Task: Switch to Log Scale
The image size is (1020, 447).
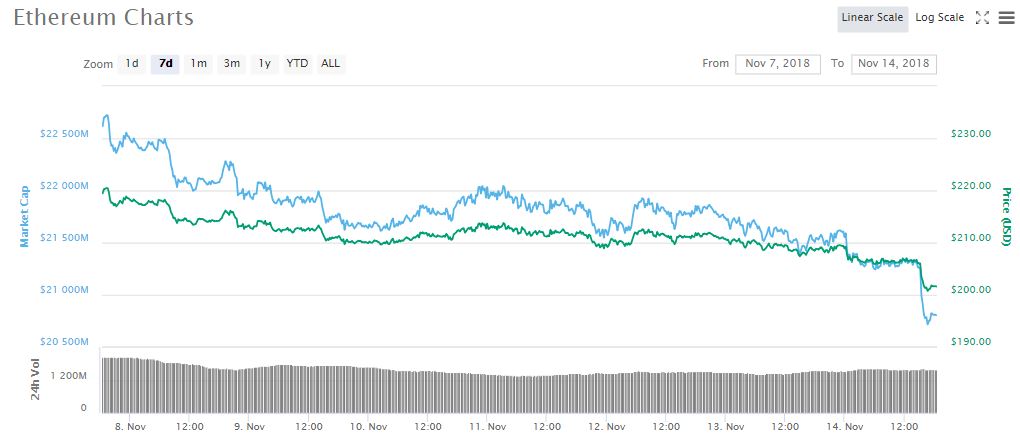Action: point(939,18)
